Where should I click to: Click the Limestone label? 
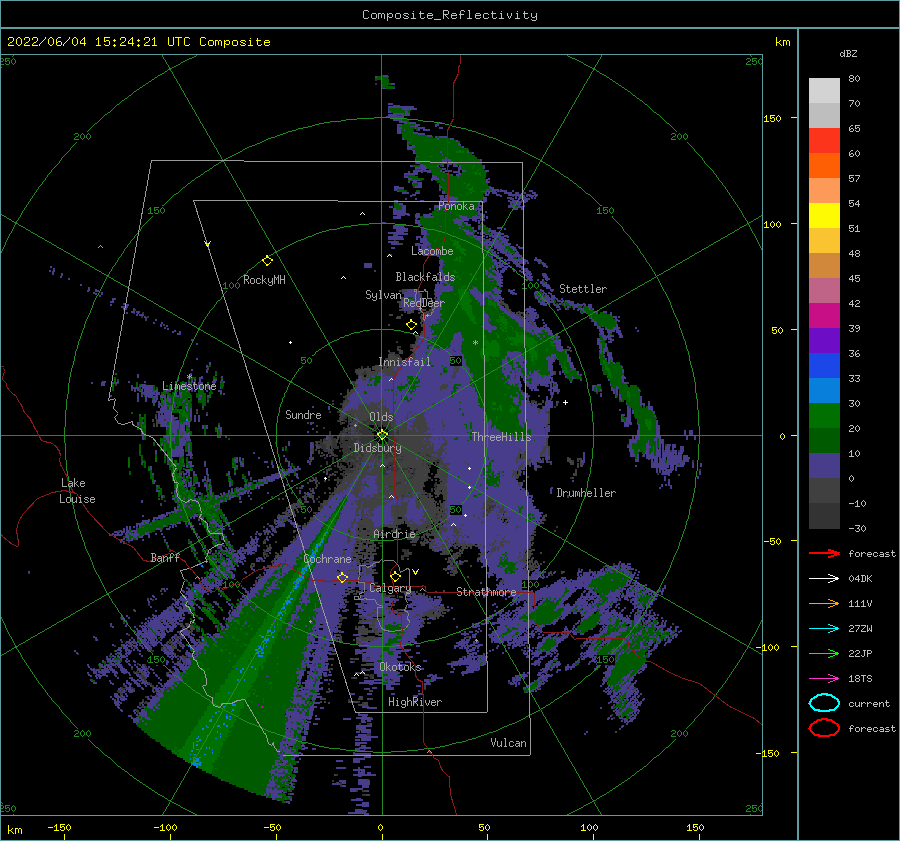[x=189, y=386]
